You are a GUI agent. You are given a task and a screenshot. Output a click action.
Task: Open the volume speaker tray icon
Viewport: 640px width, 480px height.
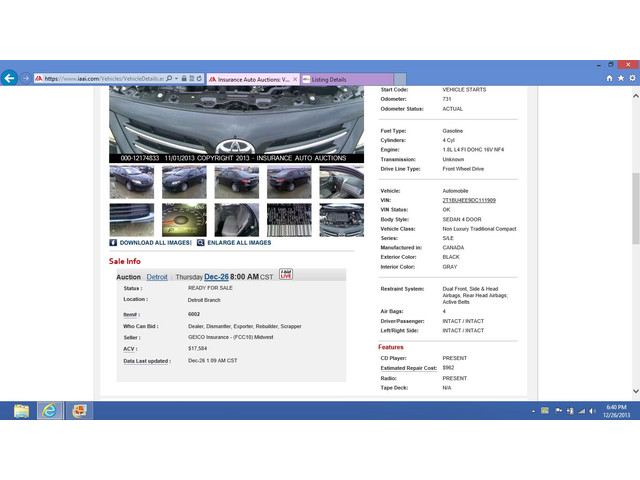point(592,411)
